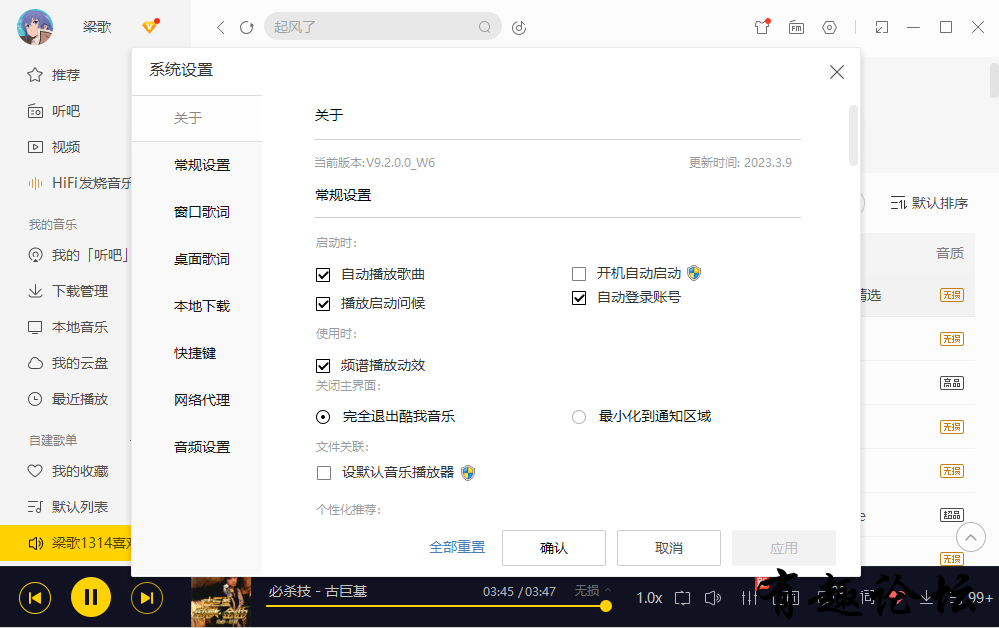Click the 取消 button
Screen dimensions: 999x628
point(669,548)
